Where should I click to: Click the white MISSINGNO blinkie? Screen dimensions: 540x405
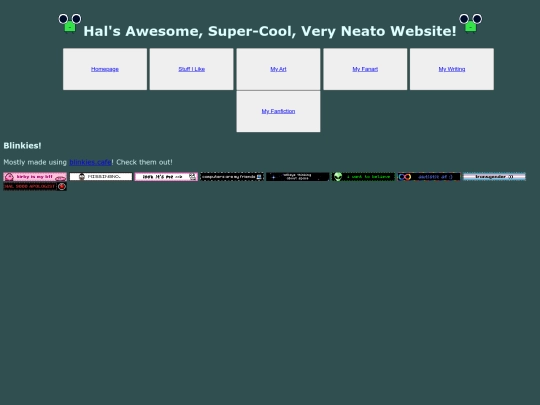pyautogui.click(x=101, y=177)
